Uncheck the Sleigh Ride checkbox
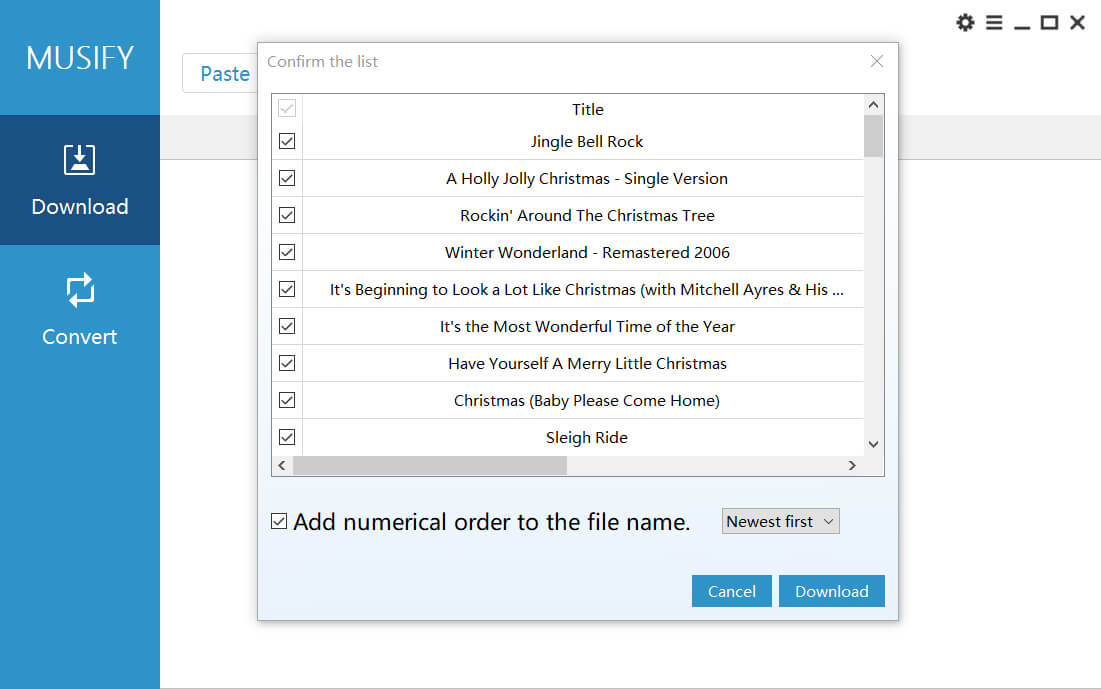This screenshot has height=689, width=1101. [x=286, y=437]
